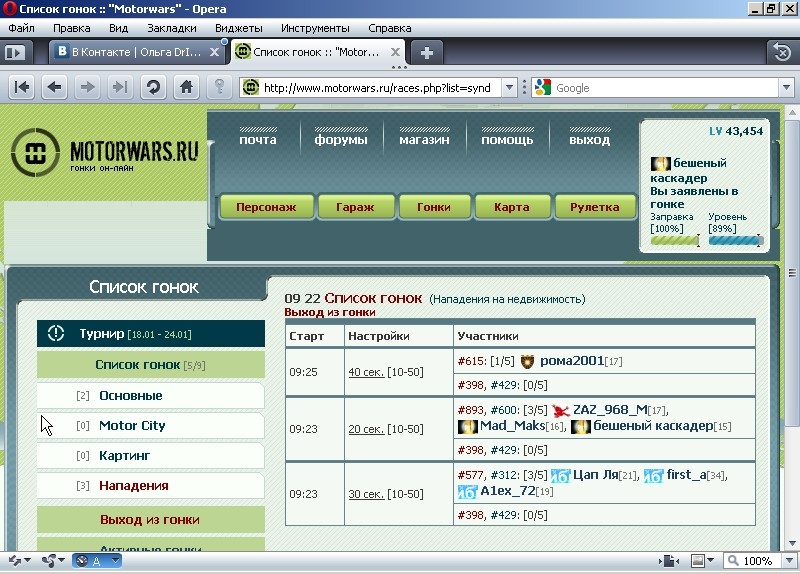Click the Карта button
The width and height of the screenshot is (800, 574).
click(512, 207)
